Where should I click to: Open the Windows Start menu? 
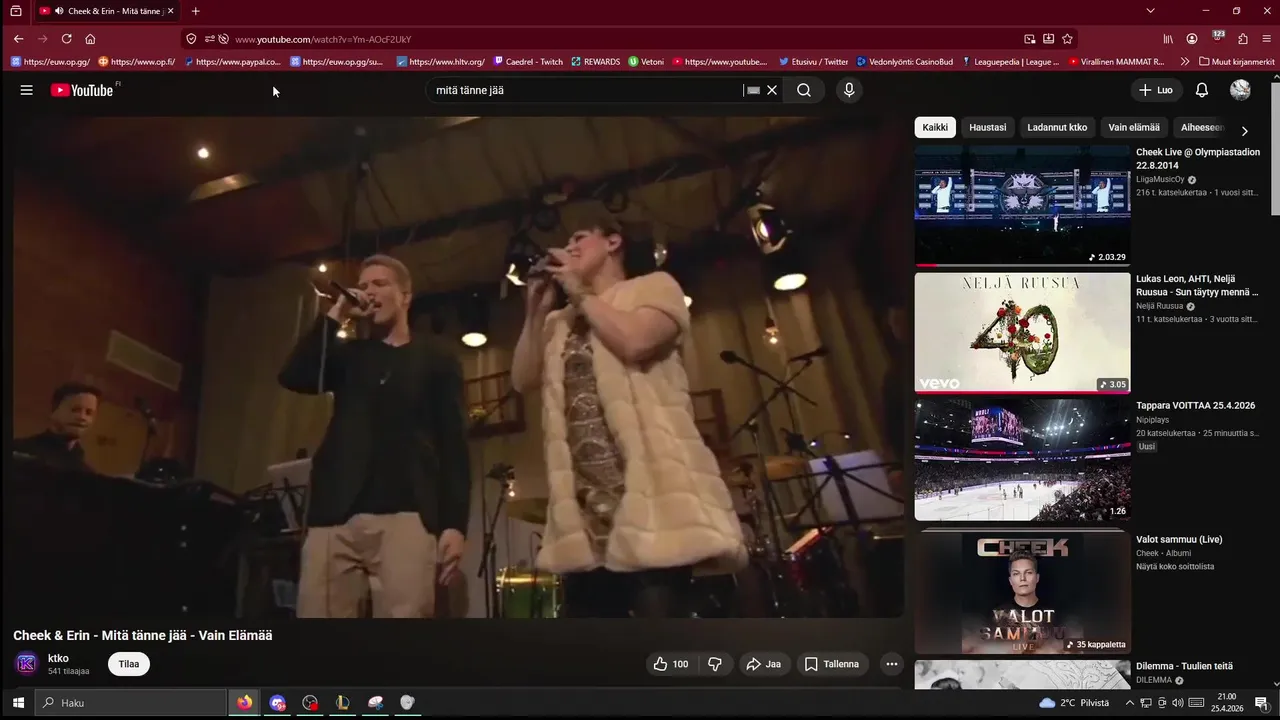17,703
